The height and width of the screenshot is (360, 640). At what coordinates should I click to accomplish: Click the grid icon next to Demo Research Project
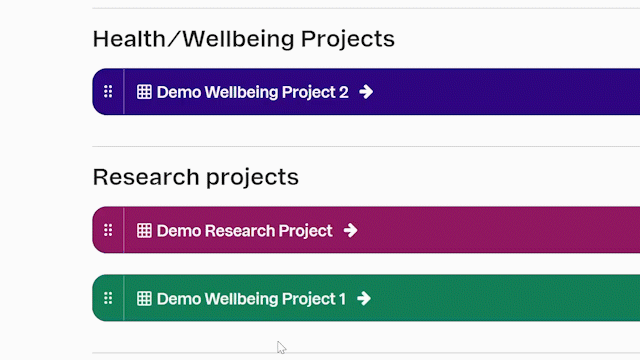144,230
